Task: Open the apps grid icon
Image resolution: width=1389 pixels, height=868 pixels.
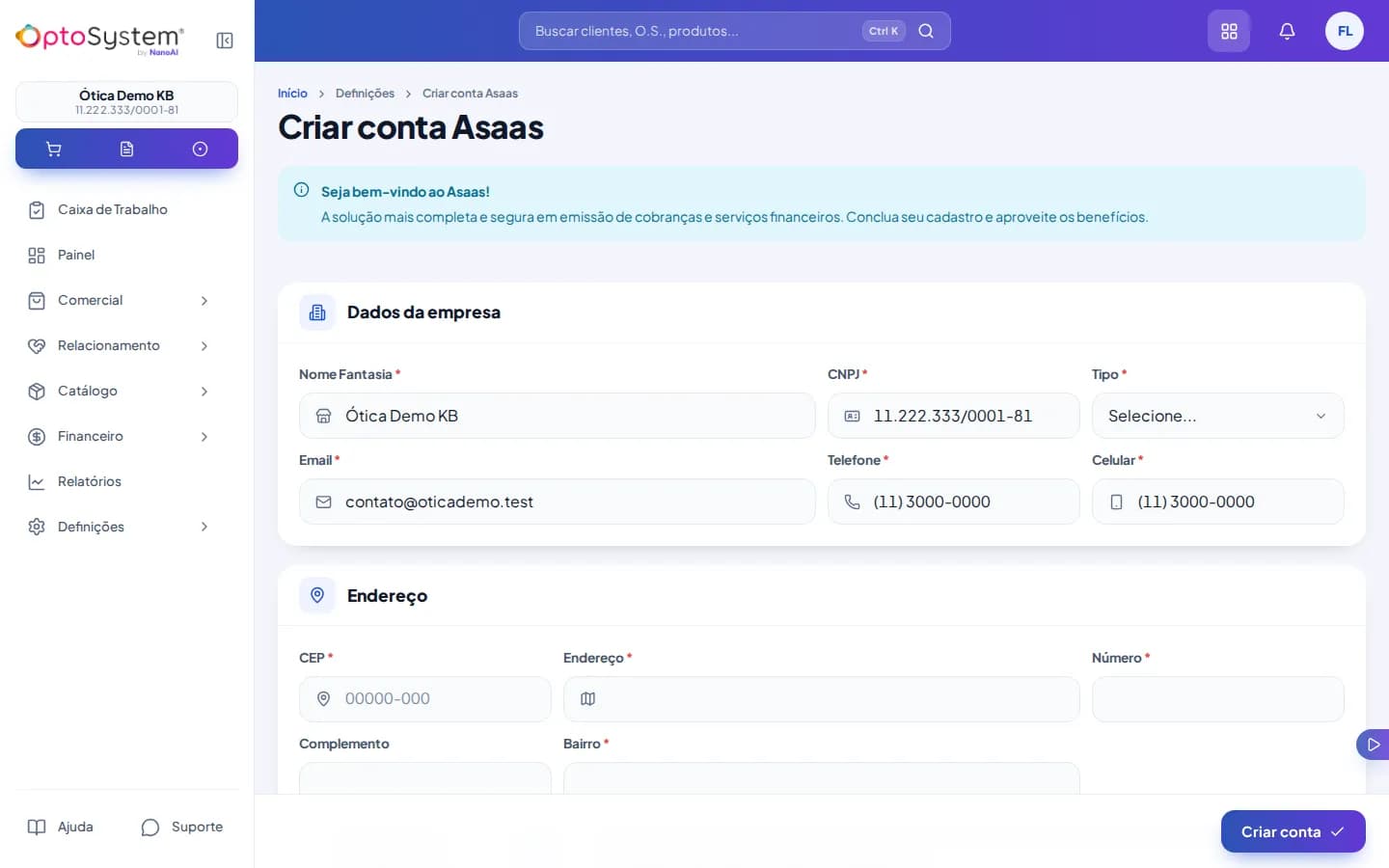Action: [x=1229, y=31]
